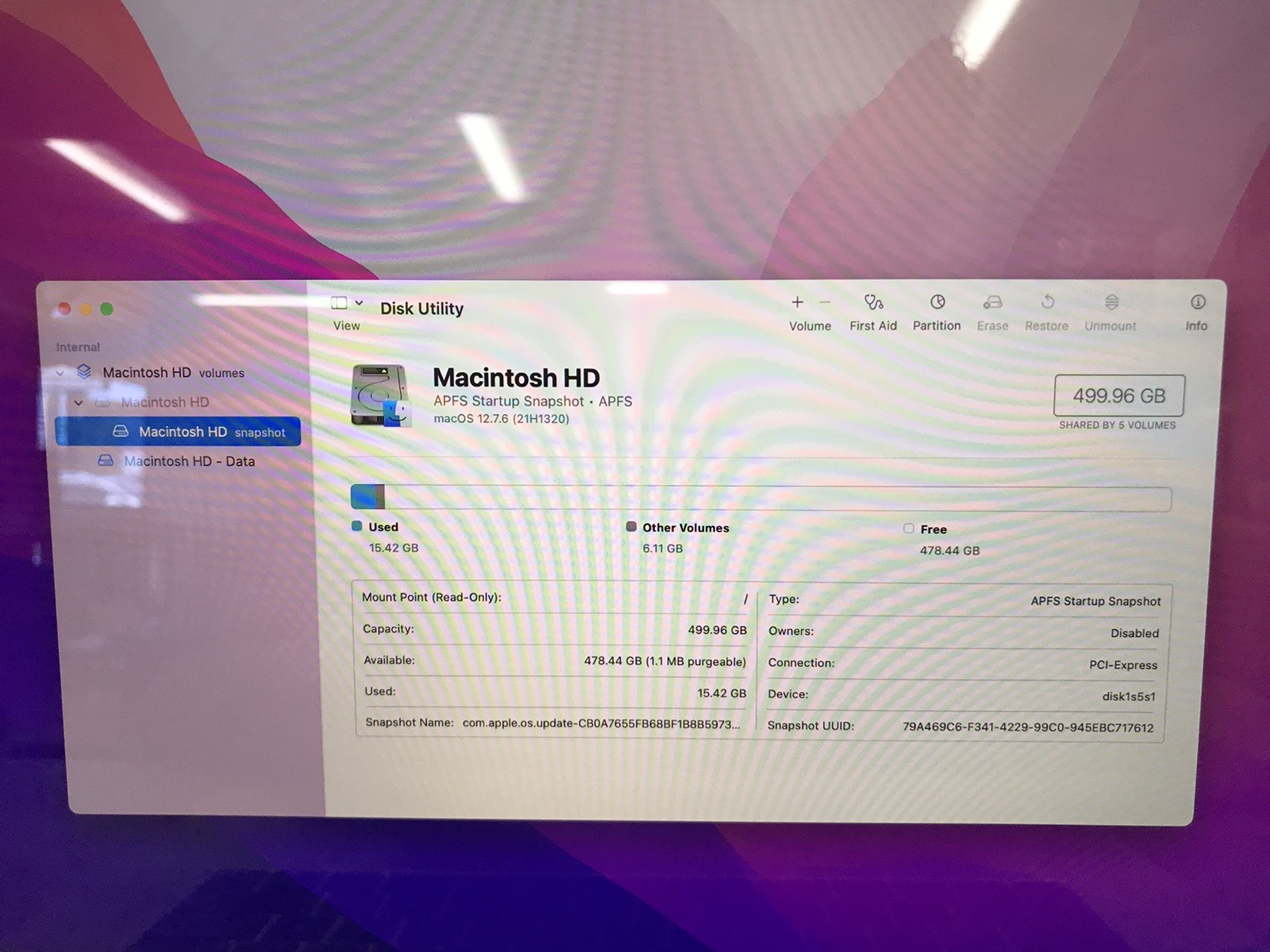Select Macintosh HD snapshot sidebar row
This screenshot has width=1270, height=952.
pos(178,432)
